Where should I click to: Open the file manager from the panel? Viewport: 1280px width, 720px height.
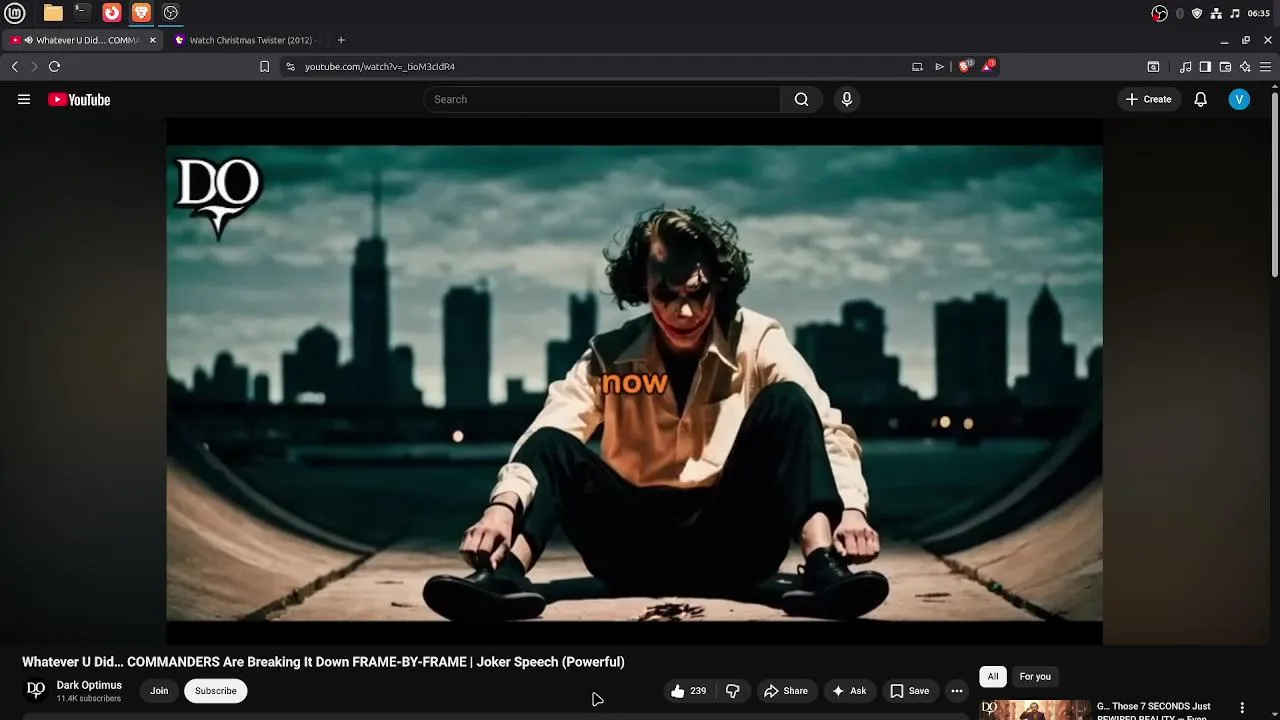[x=53, y=13]
